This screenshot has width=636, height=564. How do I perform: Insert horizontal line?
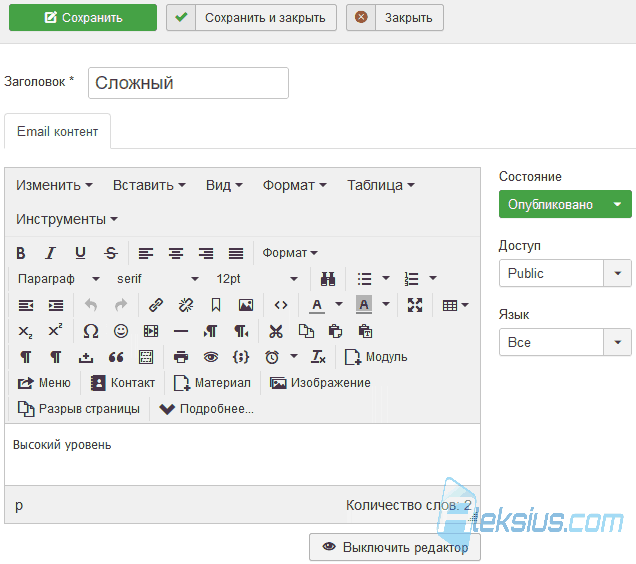[x=181, y=332]
